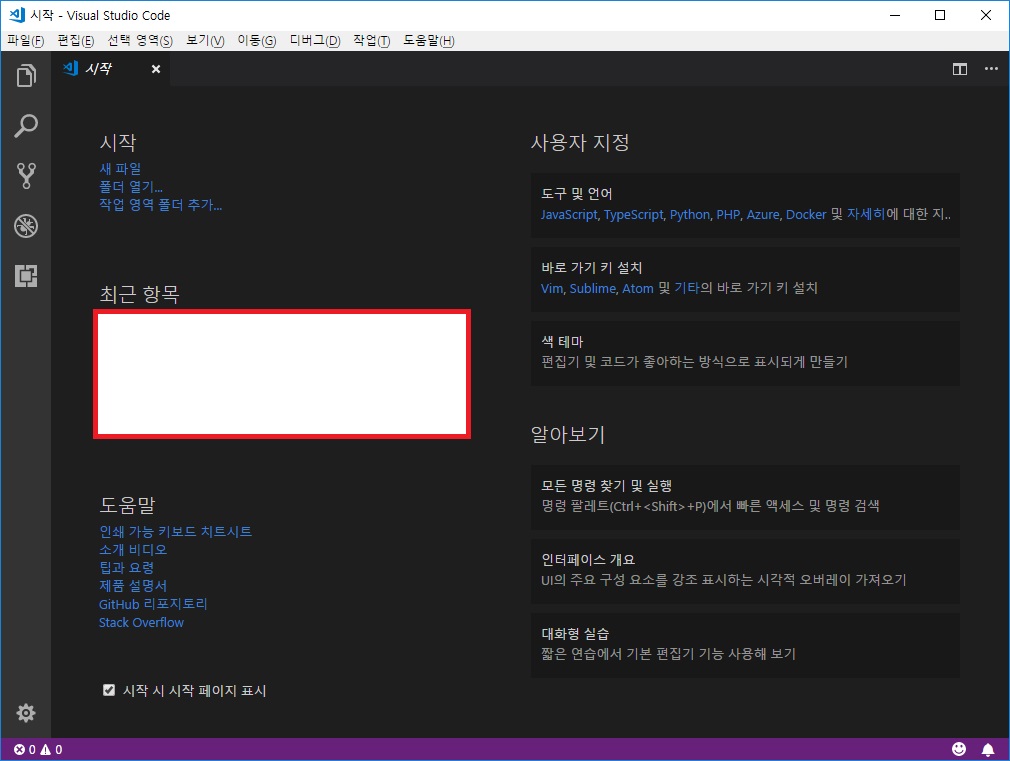
Task: Open the 대화형 실습 card
Action: (745, 645)
